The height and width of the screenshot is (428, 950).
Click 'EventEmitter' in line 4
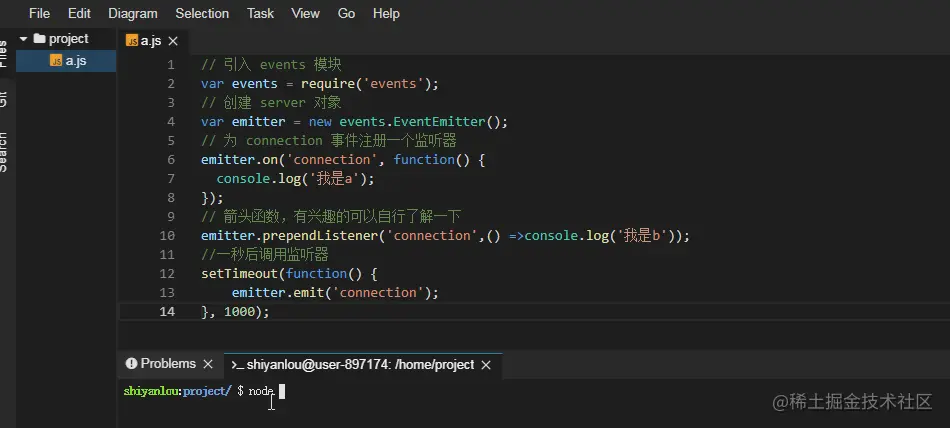coord(440,122)
